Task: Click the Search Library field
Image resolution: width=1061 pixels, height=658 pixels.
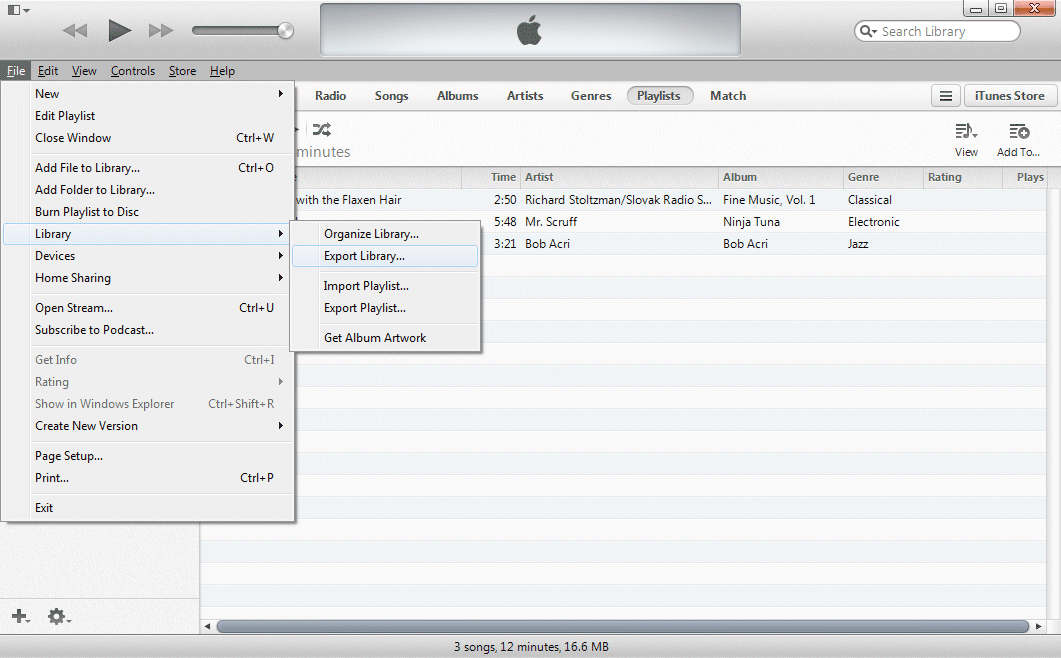Action: pyautogui.click(x=937, y=31)
